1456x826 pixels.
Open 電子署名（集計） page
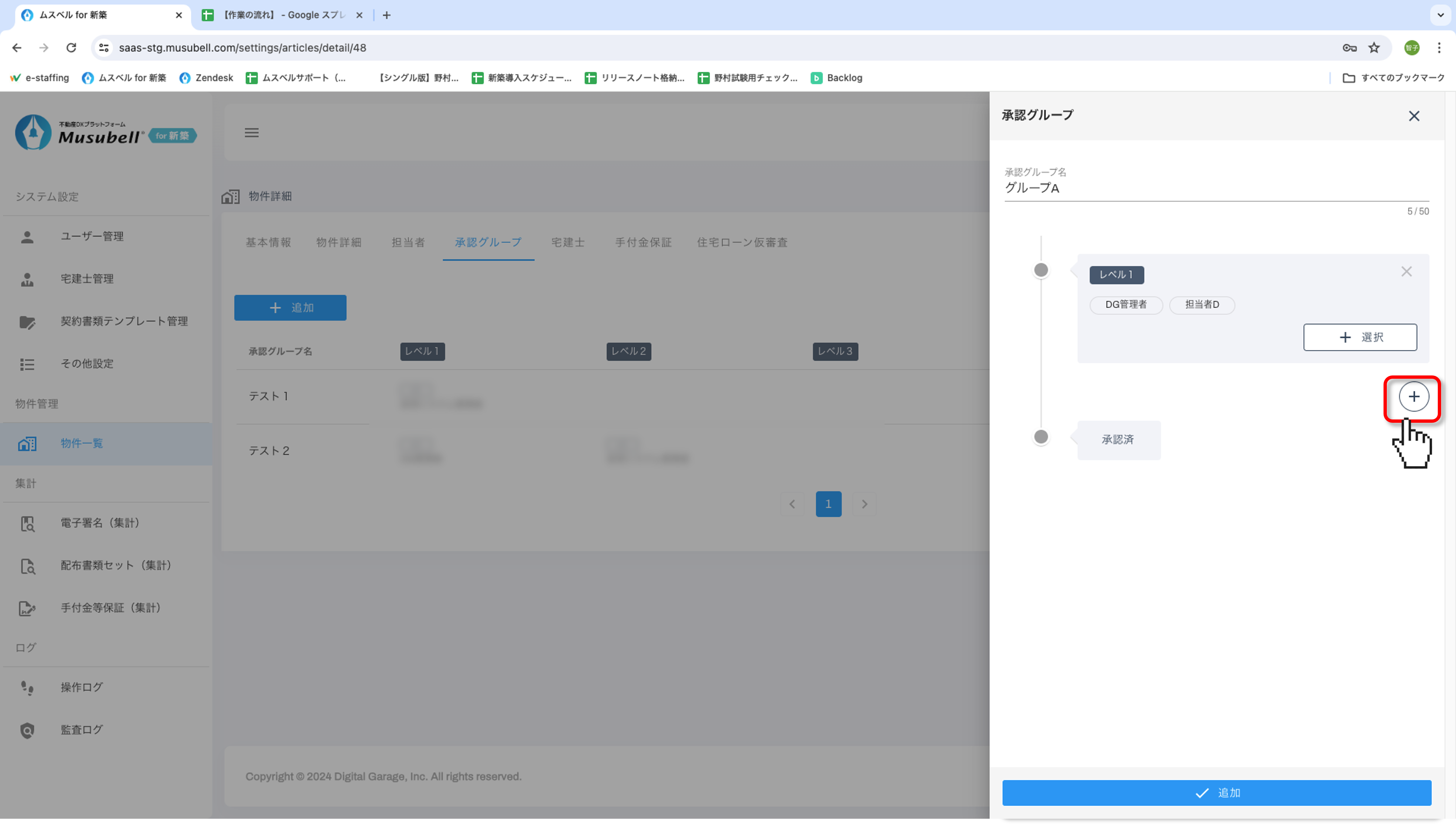pos(100,523)
